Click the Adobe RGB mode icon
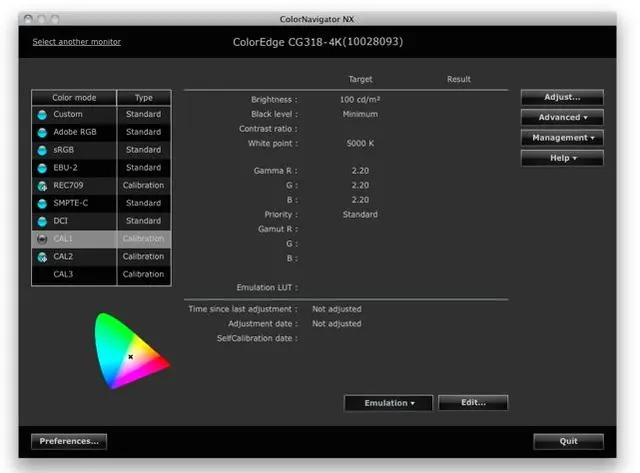This screenshot has height=473, width=640. click(x=42, y=132)
